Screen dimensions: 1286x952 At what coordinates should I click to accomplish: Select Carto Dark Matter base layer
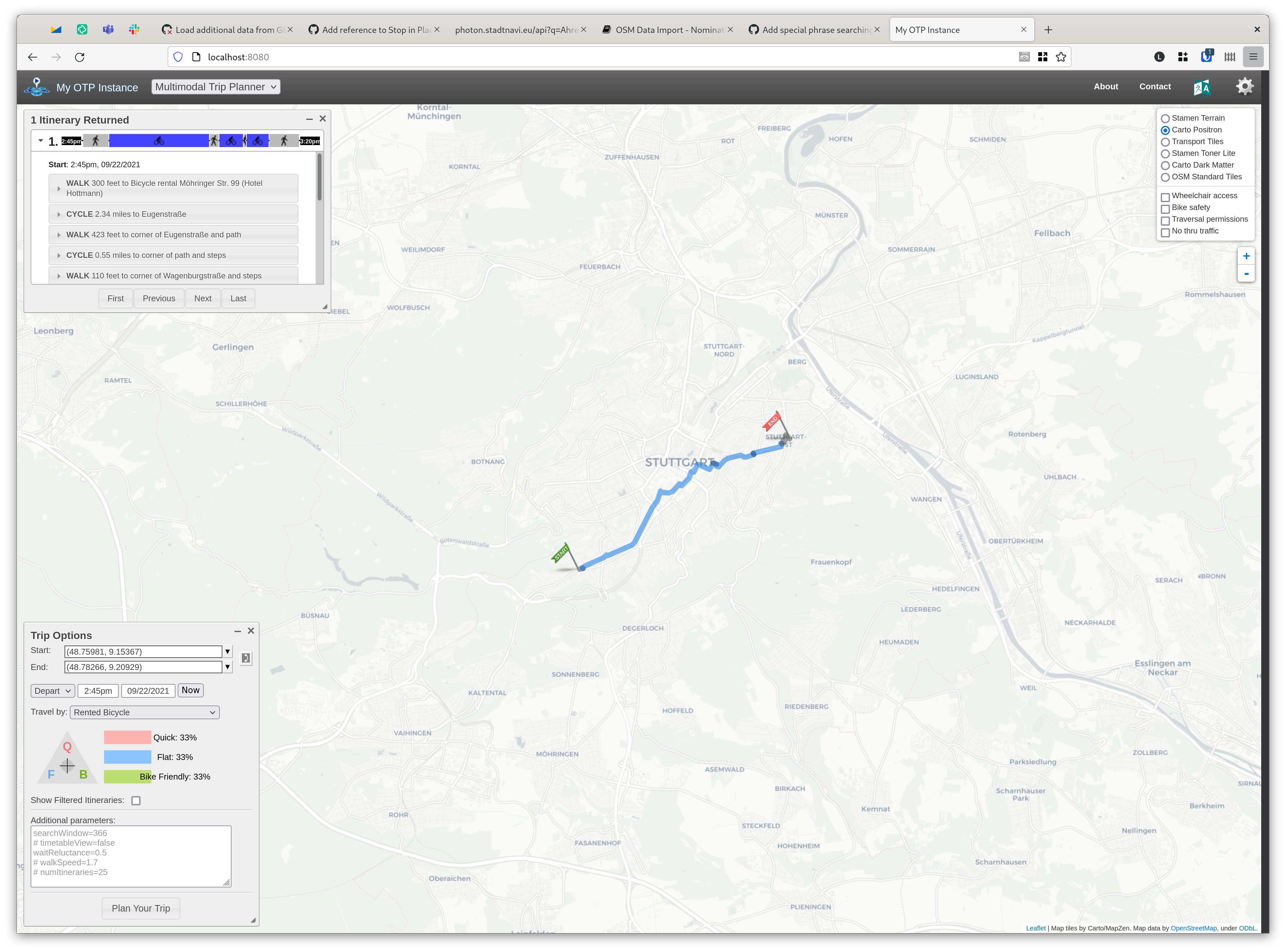point(1165,165)
